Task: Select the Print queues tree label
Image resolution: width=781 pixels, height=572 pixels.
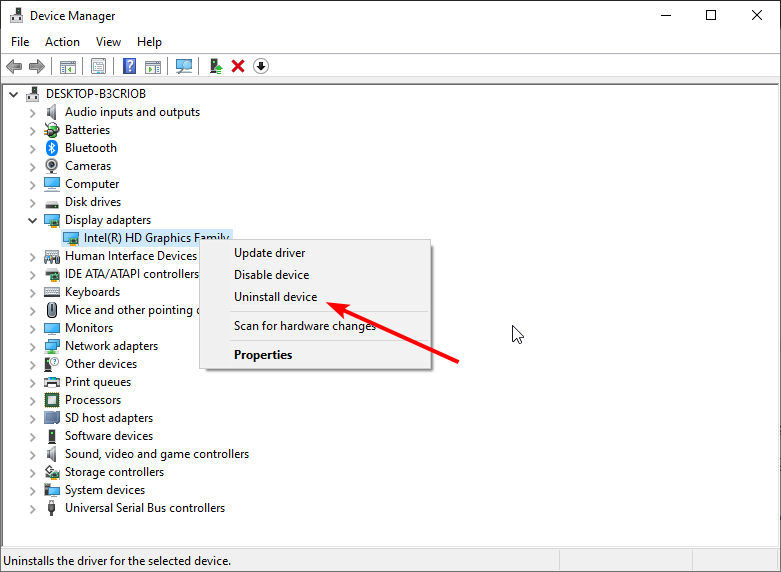Action: (x=98, y=382)
